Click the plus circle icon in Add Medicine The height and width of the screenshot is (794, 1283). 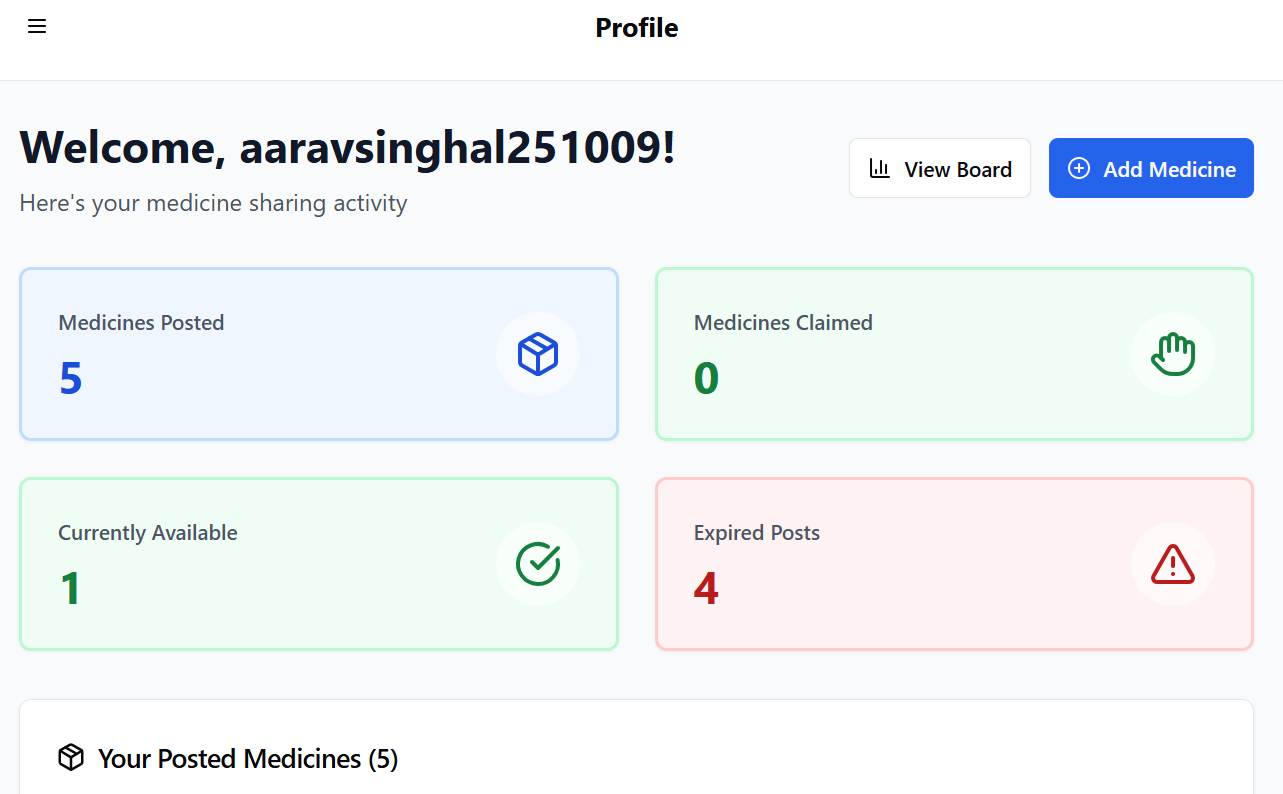coord(1079,168)
